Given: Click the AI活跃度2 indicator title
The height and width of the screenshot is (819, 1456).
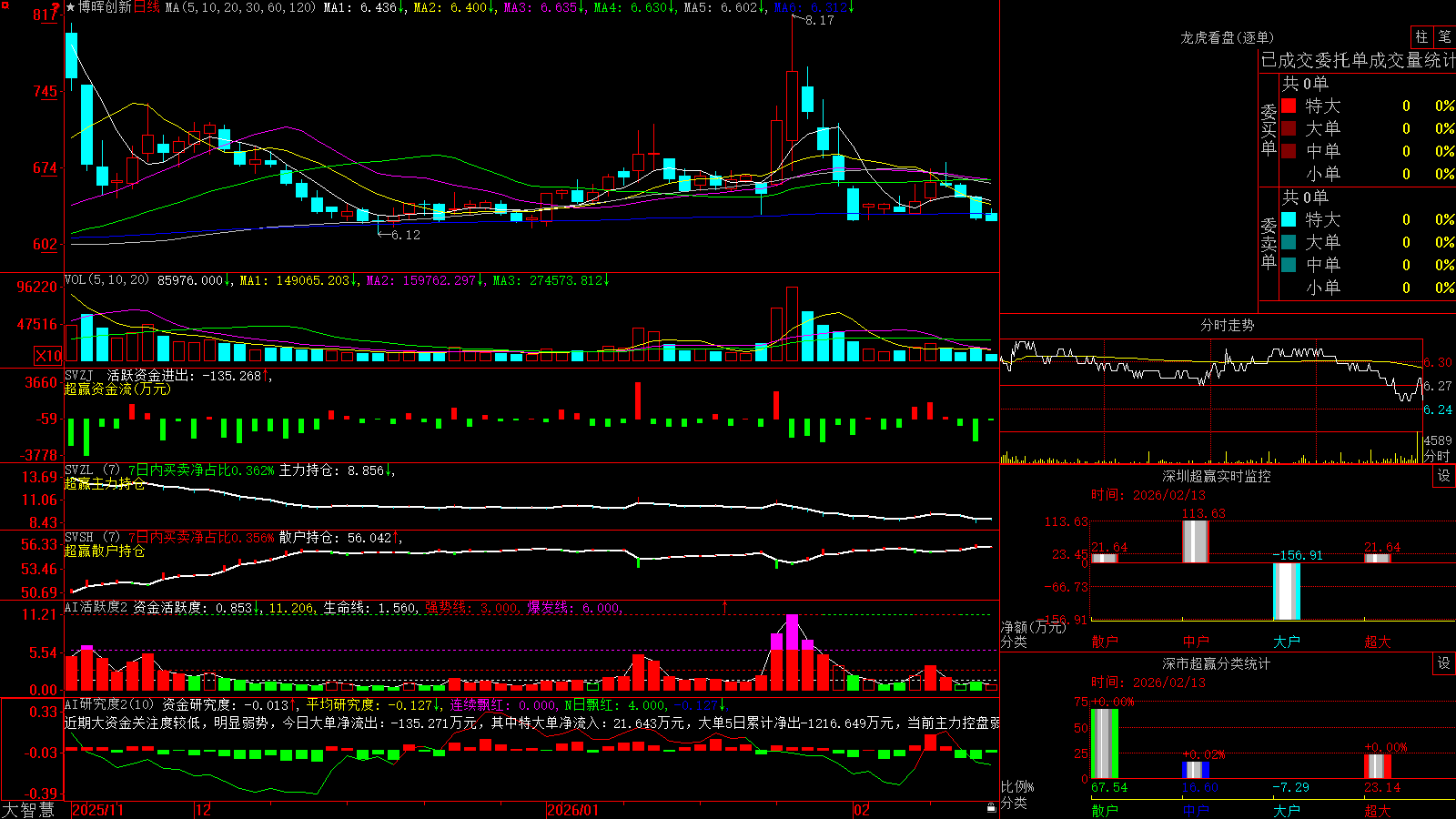Looking at the screenshot, I should point(96,607).
